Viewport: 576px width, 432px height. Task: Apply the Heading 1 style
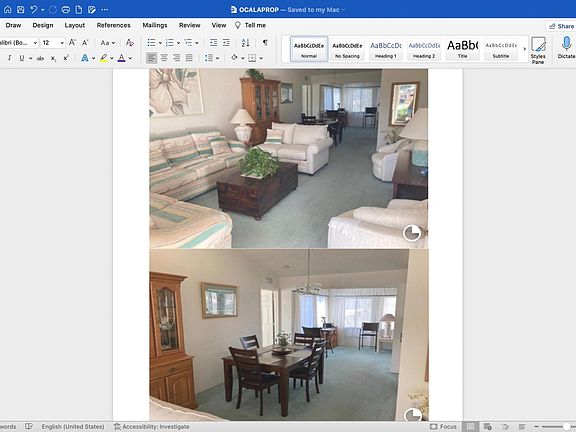click(385, 49)
